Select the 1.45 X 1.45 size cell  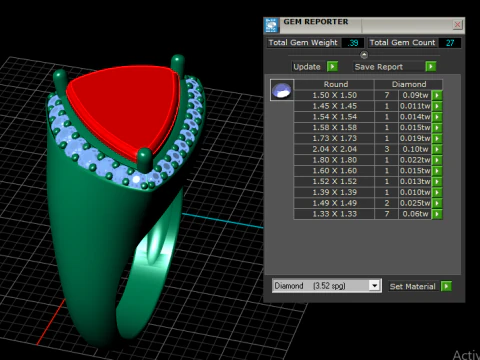tap(334, 106)
